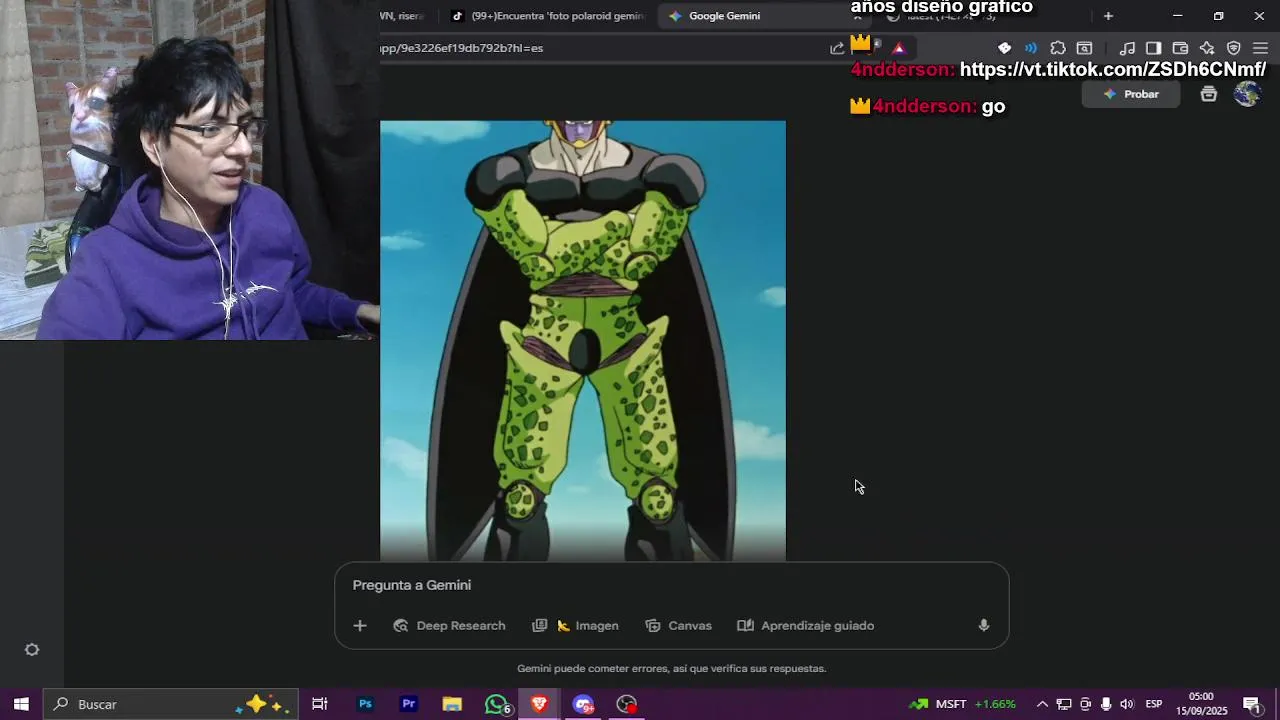Open the Google Gemini browser tab
This screenshot has width=1280, height=720.
[x=724, y=16]
